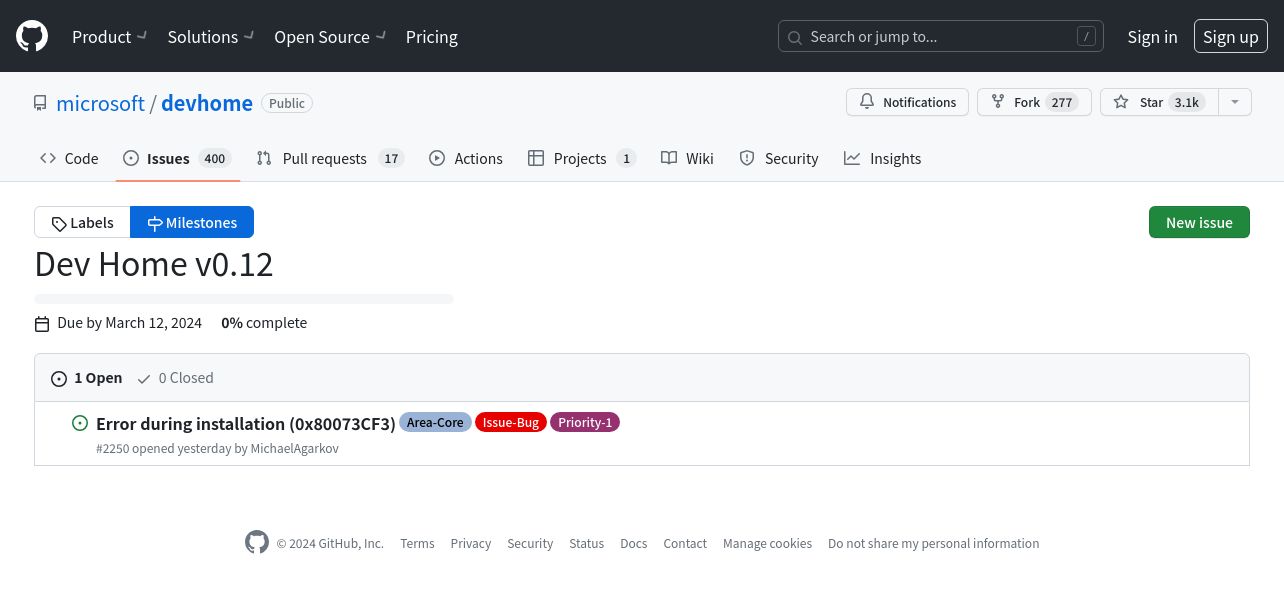1284x596 pixels.
Task: Click the Security shield icon
Action: (x=747, y=158)
